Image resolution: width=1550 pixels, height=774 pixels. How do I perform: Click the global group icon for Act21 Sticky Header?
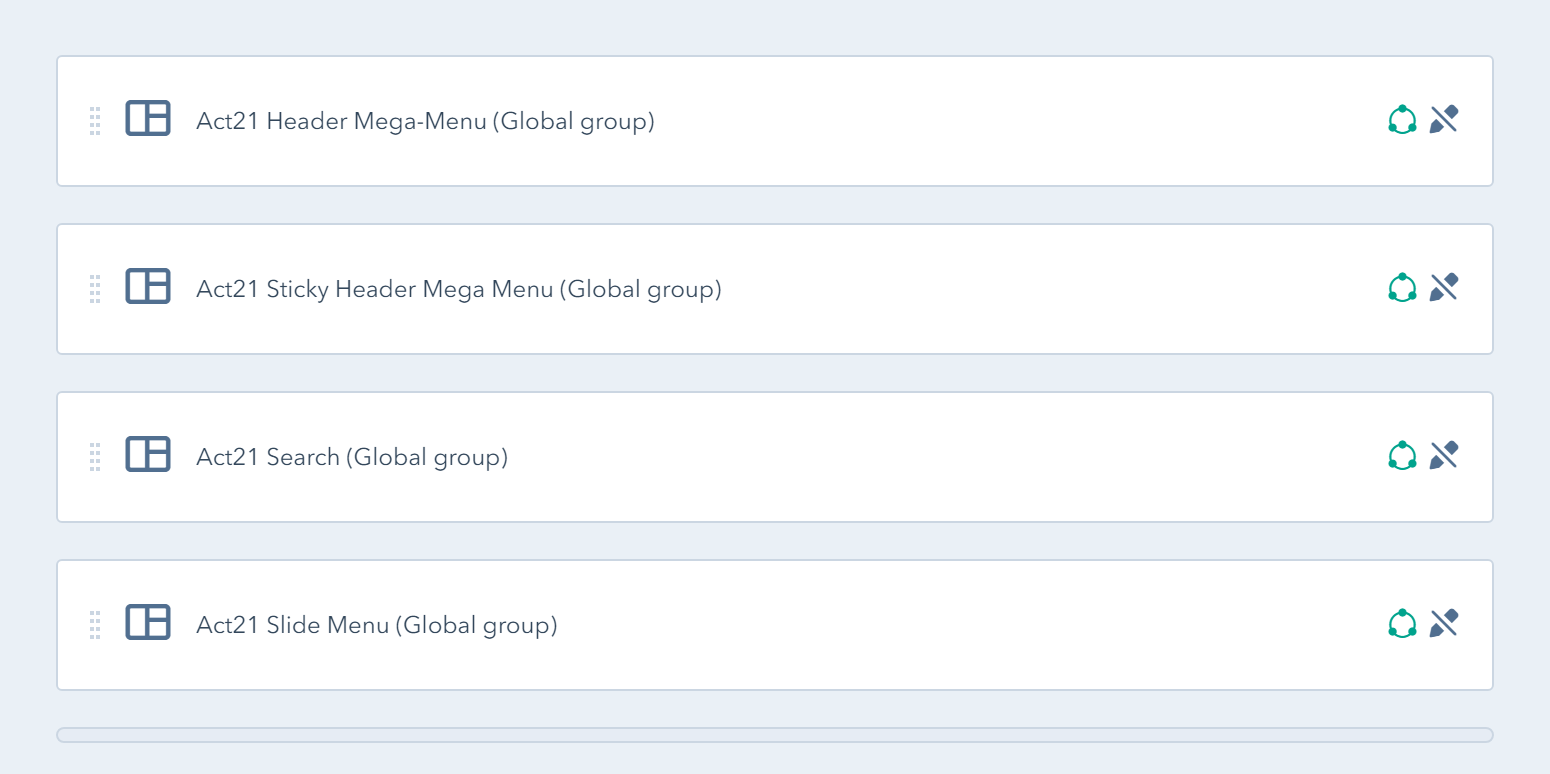click(x=1402, y=288)
